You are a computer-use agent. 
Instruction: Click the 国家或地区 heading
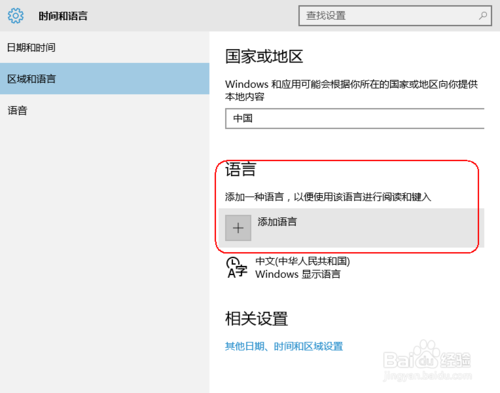pos(264,56)
